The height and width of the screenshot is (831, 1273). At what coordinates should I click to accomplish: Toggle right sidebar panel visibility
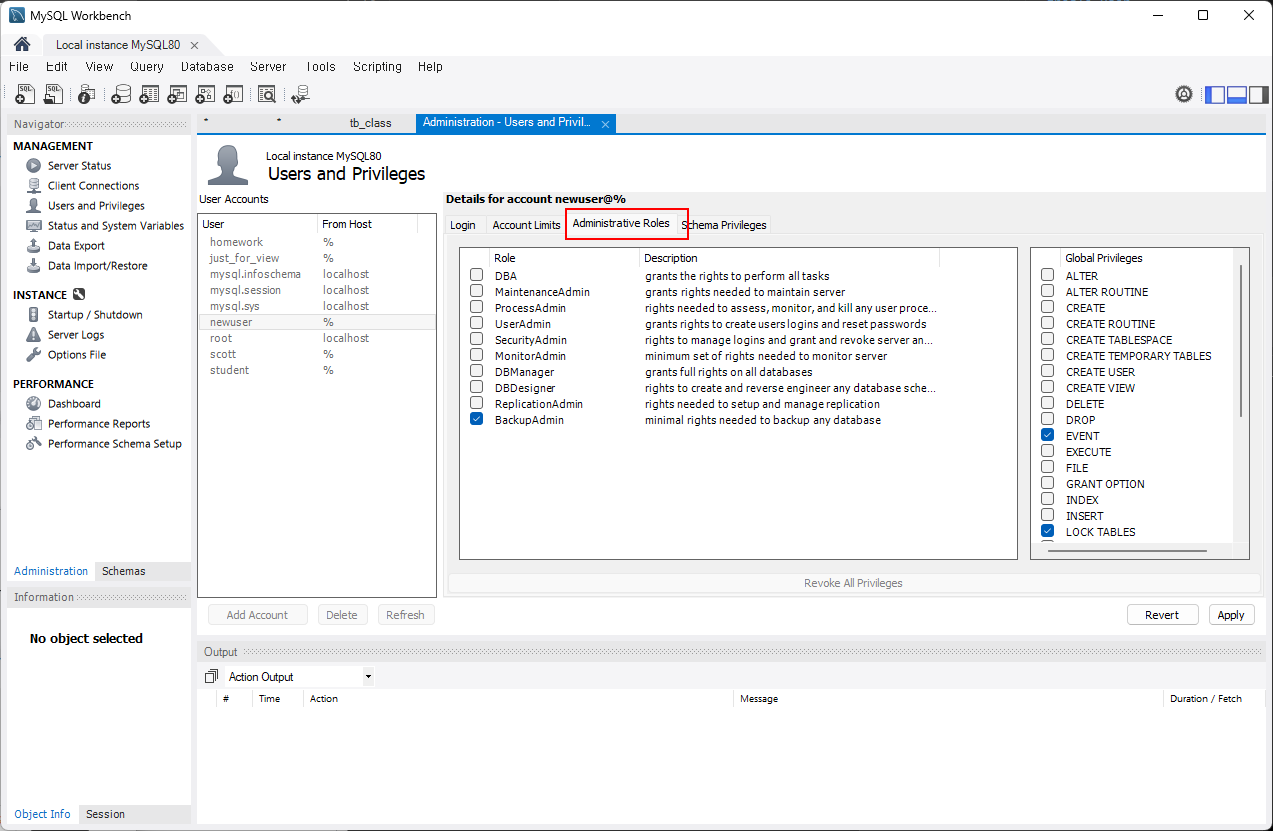coord(1257,95)
